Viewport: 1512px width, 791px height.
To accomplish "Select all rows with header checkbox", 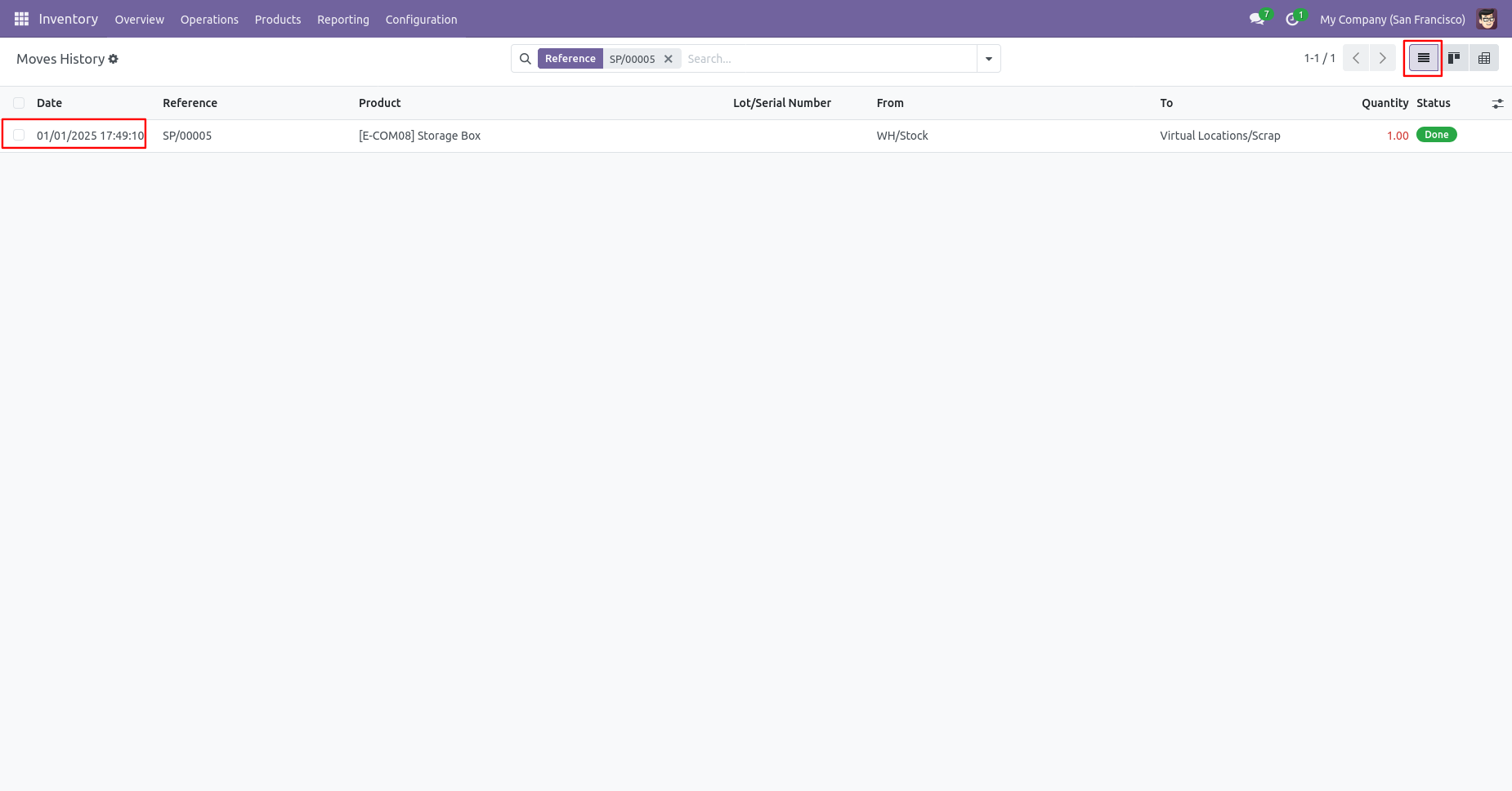I will click(x=19, y=103).
